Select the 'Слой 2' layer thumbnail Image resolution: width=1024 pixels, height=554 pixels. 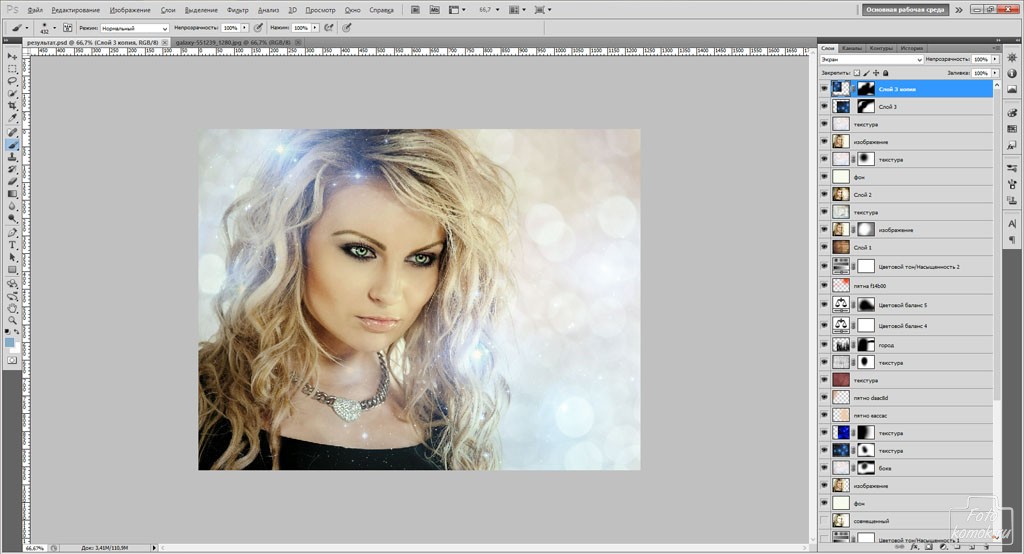tap(840, 194)
